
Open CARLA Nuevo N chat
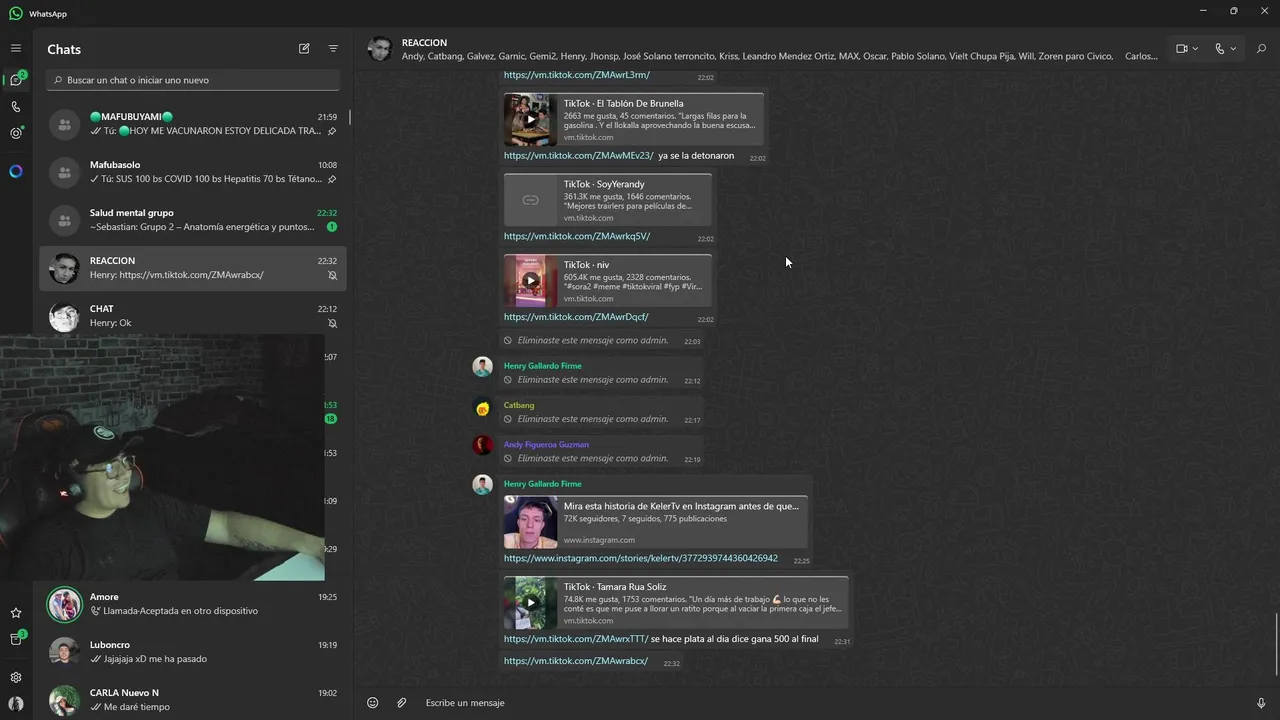pyautogui.click(x=193, y=700)
